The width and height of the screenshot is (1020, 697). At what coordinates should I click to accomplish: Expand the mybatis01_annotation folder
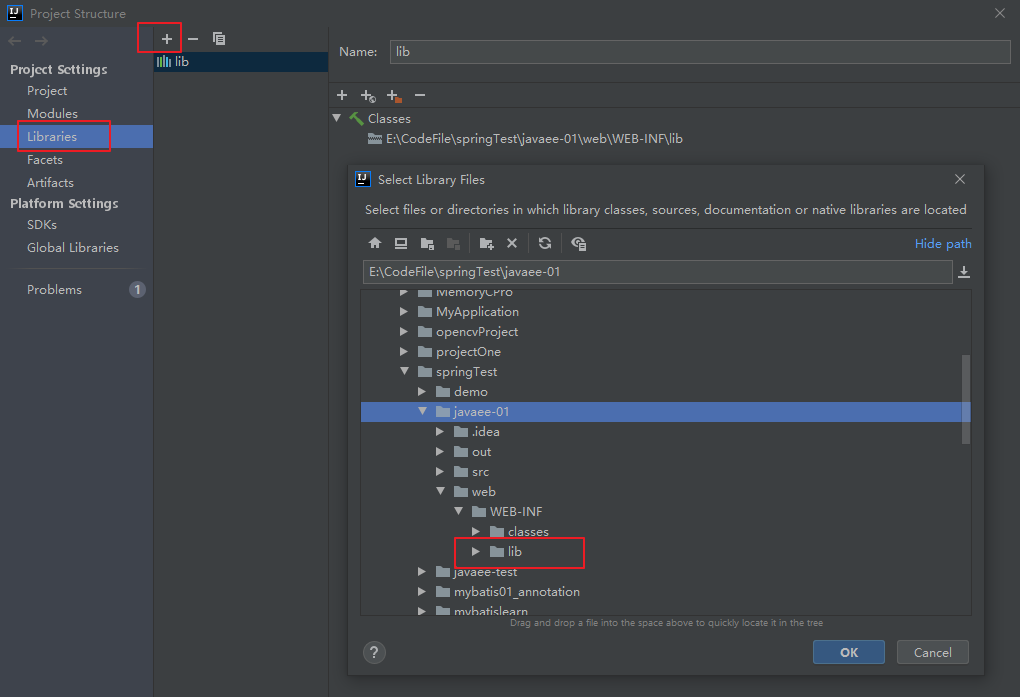coord(422,592)
